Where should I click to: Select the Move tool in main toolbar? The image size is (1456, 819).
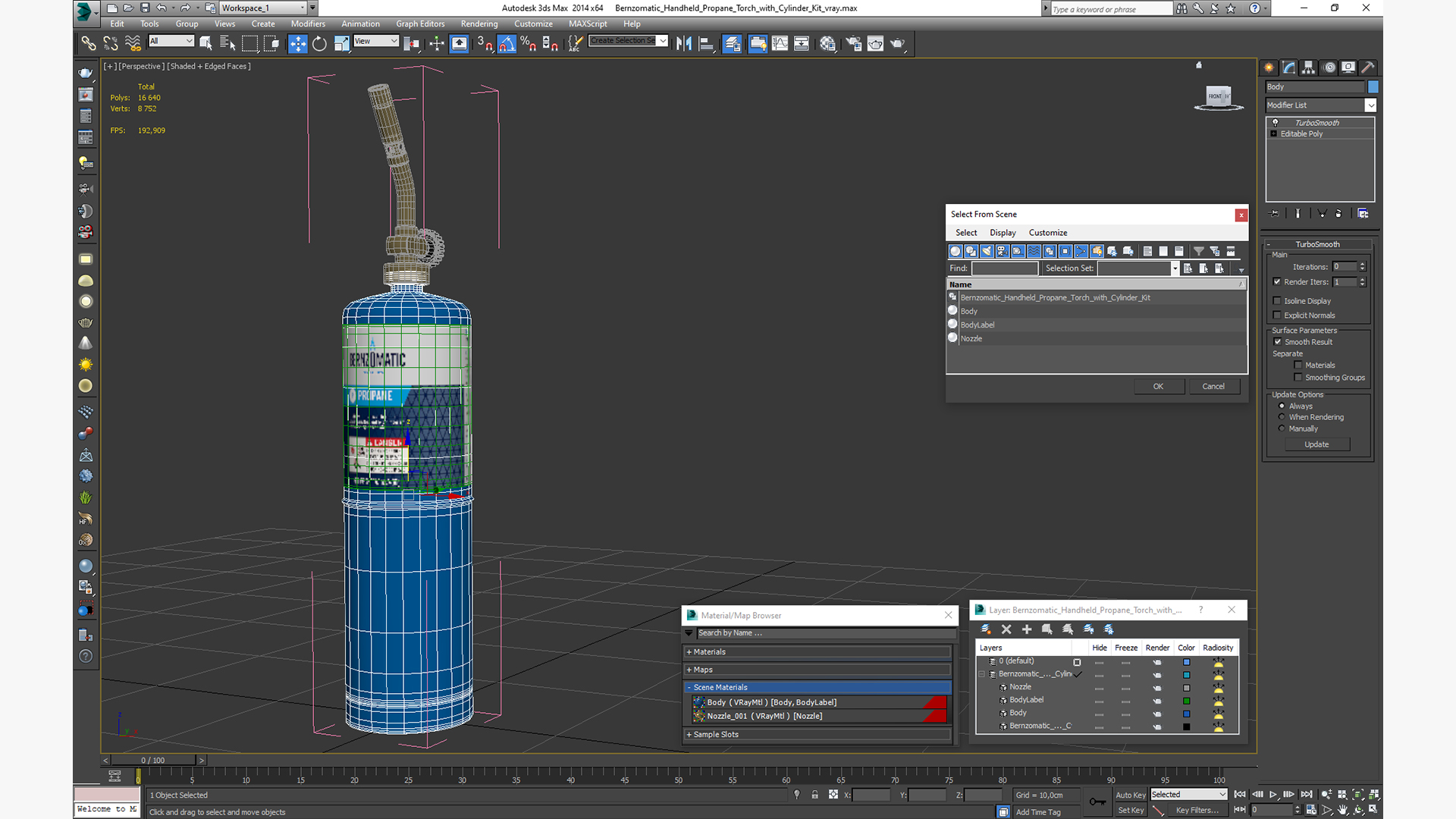tap(298, 44)
